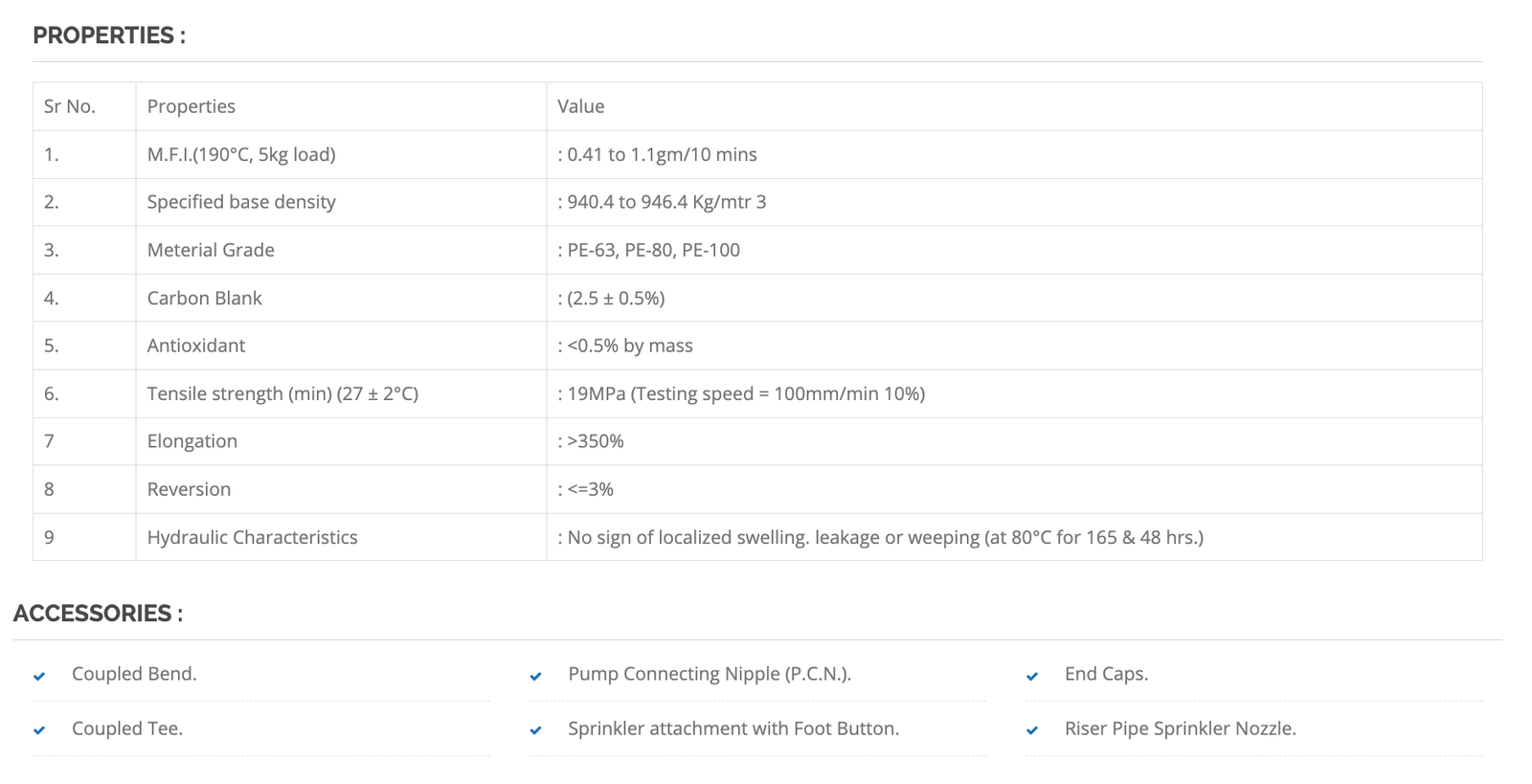Click the Tensile strength property cell
Viewport: 1532px width, 784px height.
[x=282, y=393]
